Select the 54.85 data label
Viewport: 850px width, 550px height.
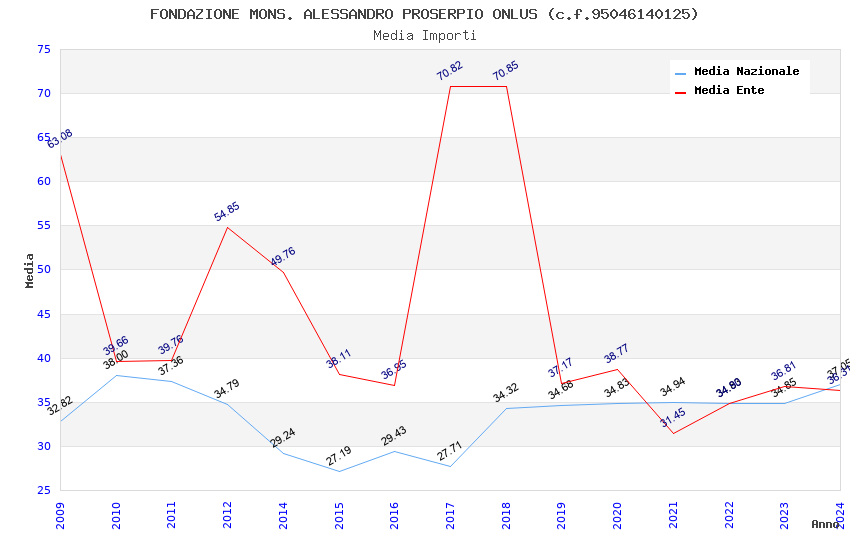tap(227, 211)
